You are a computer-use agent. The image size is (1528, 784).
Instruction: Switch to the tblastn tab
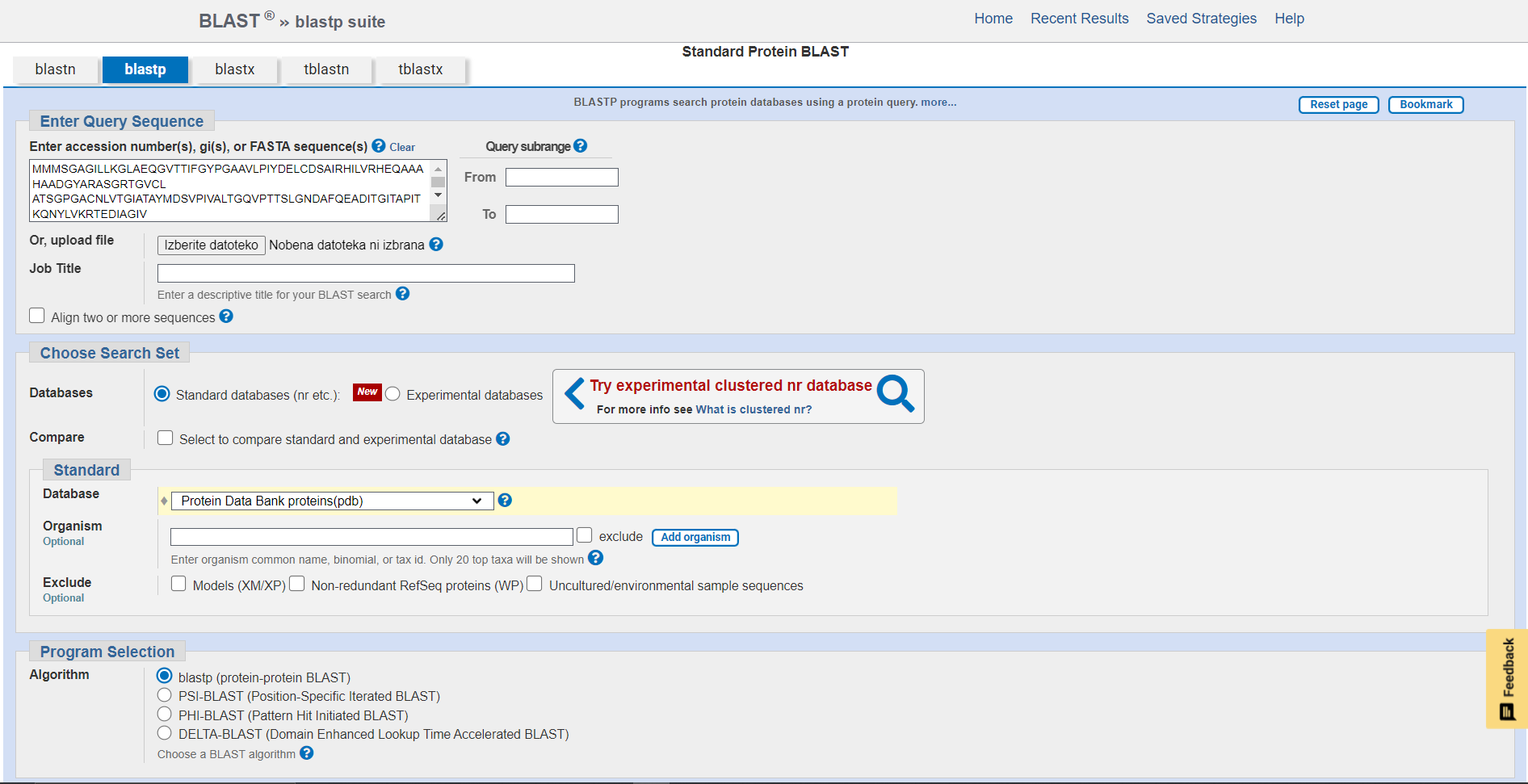[x=326, y=69]
